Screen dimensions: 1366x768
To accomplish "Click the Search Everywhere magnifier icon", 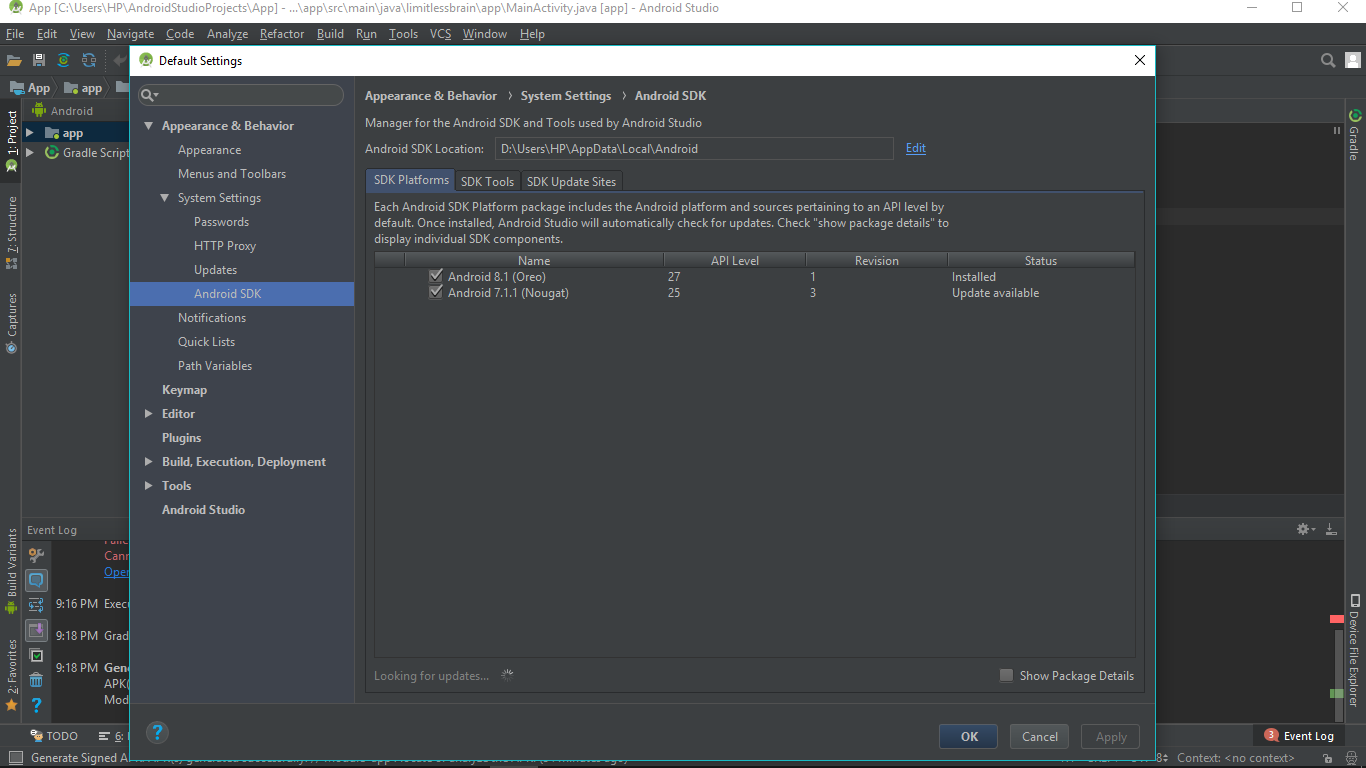I will pos(1328,60).
